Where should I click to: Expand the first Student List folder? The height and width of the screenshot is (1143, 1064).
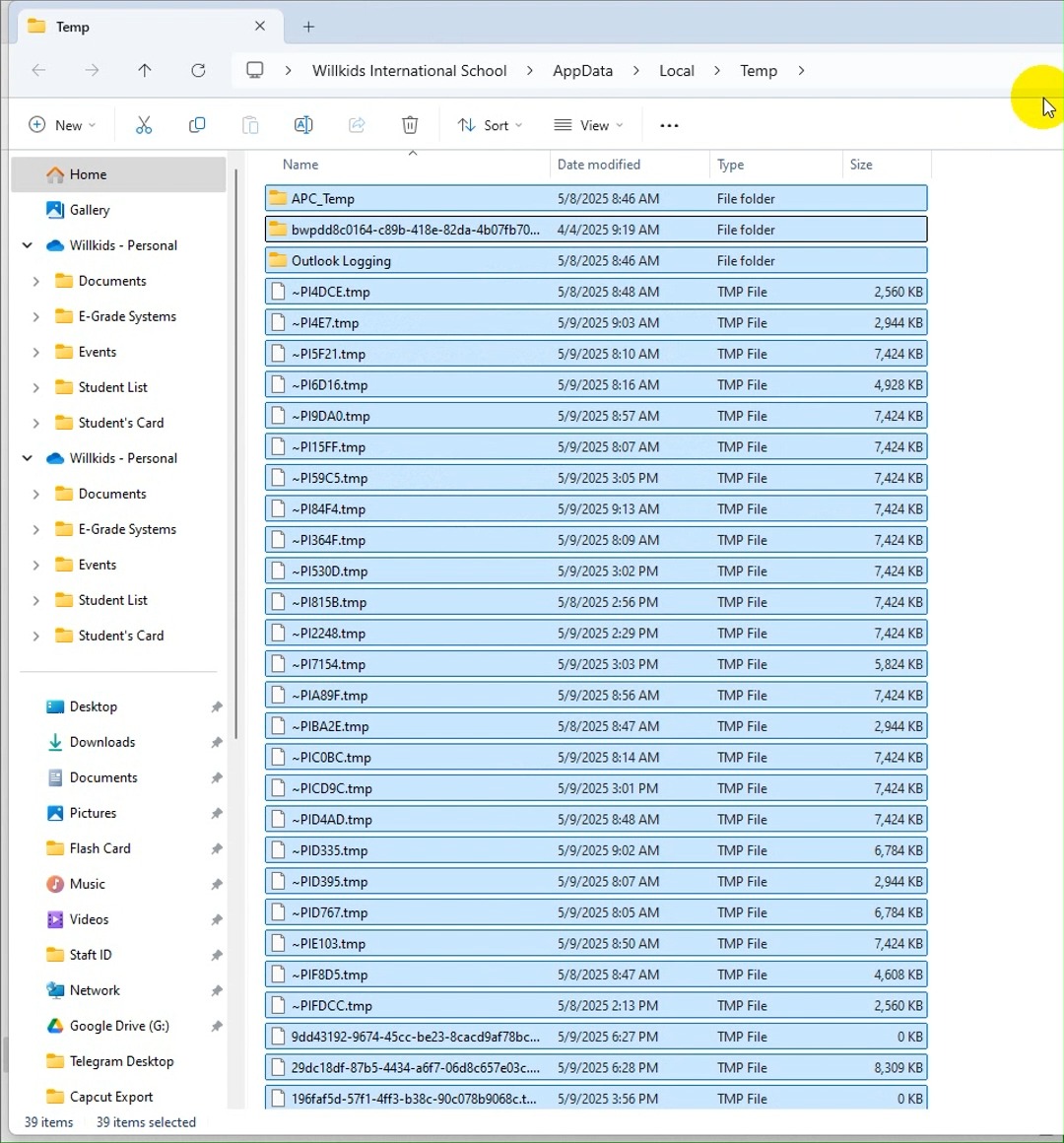(35, 388)
